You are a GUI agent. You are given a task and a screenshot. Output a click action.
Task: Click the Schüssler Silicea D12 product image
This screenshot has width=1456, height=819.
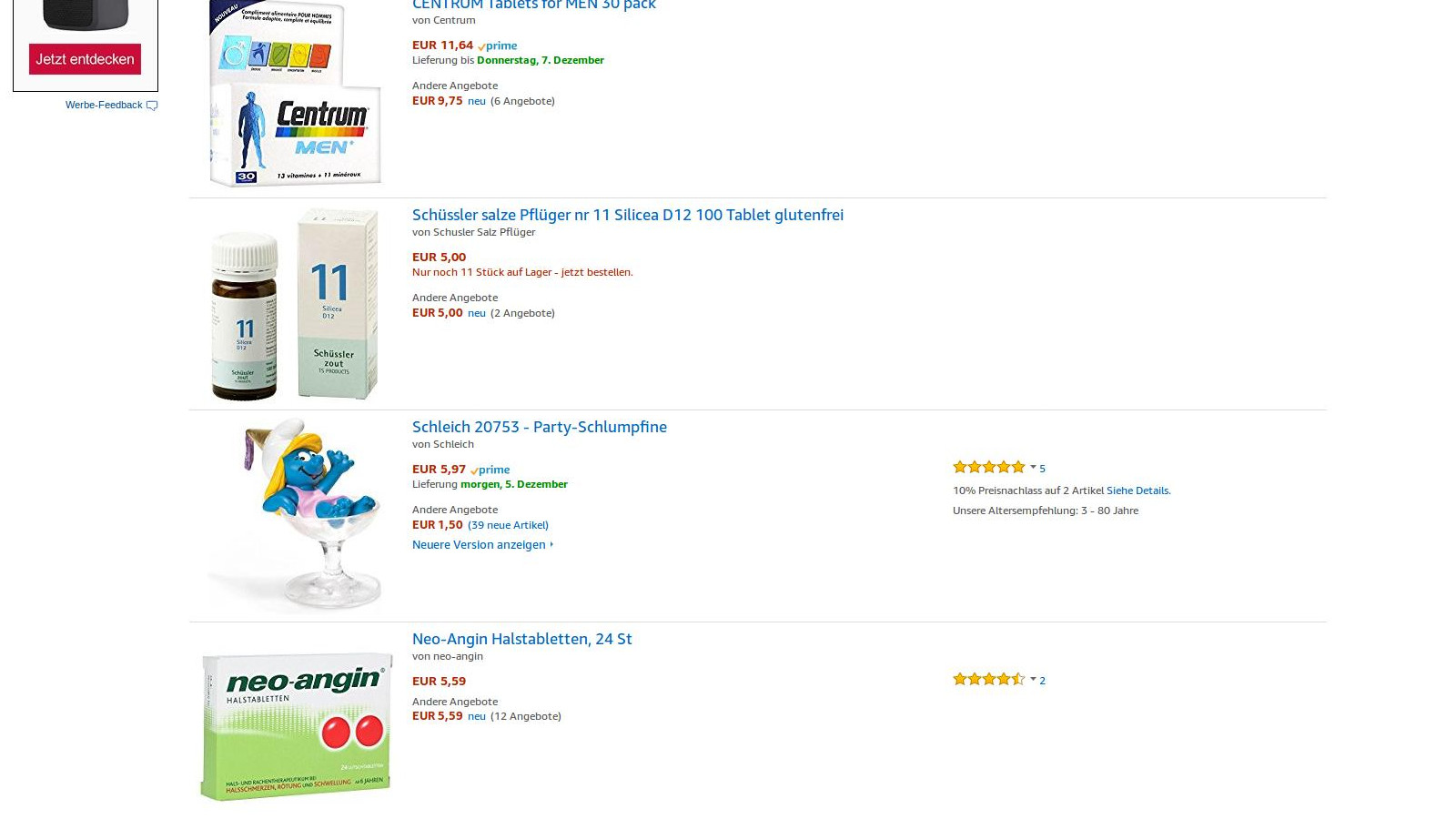295,304
